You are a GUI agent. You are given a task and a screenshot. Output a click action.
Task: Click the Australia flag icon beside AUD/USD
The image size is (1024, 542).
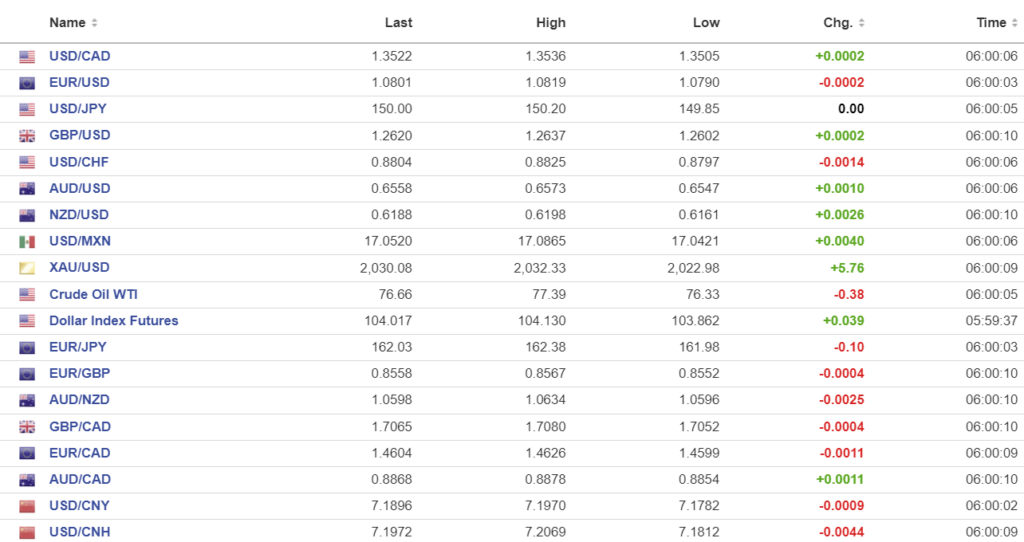[x=27, y=189]
